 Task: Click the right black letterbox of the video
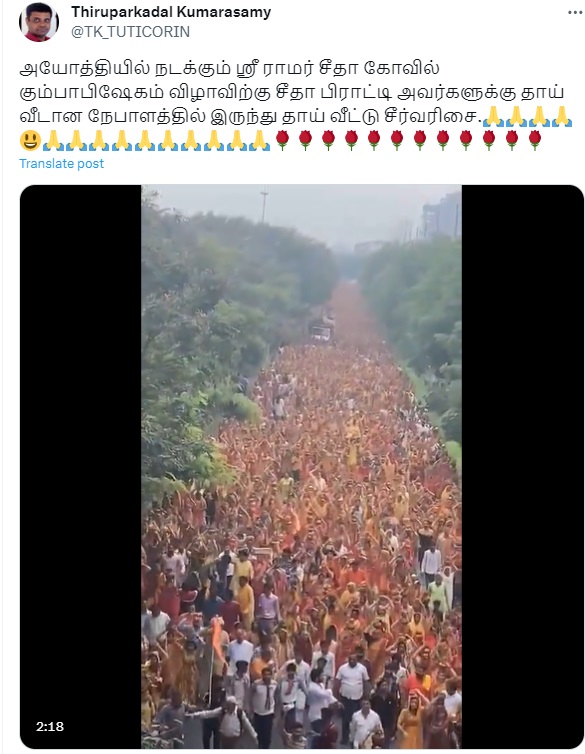[523, 466]
